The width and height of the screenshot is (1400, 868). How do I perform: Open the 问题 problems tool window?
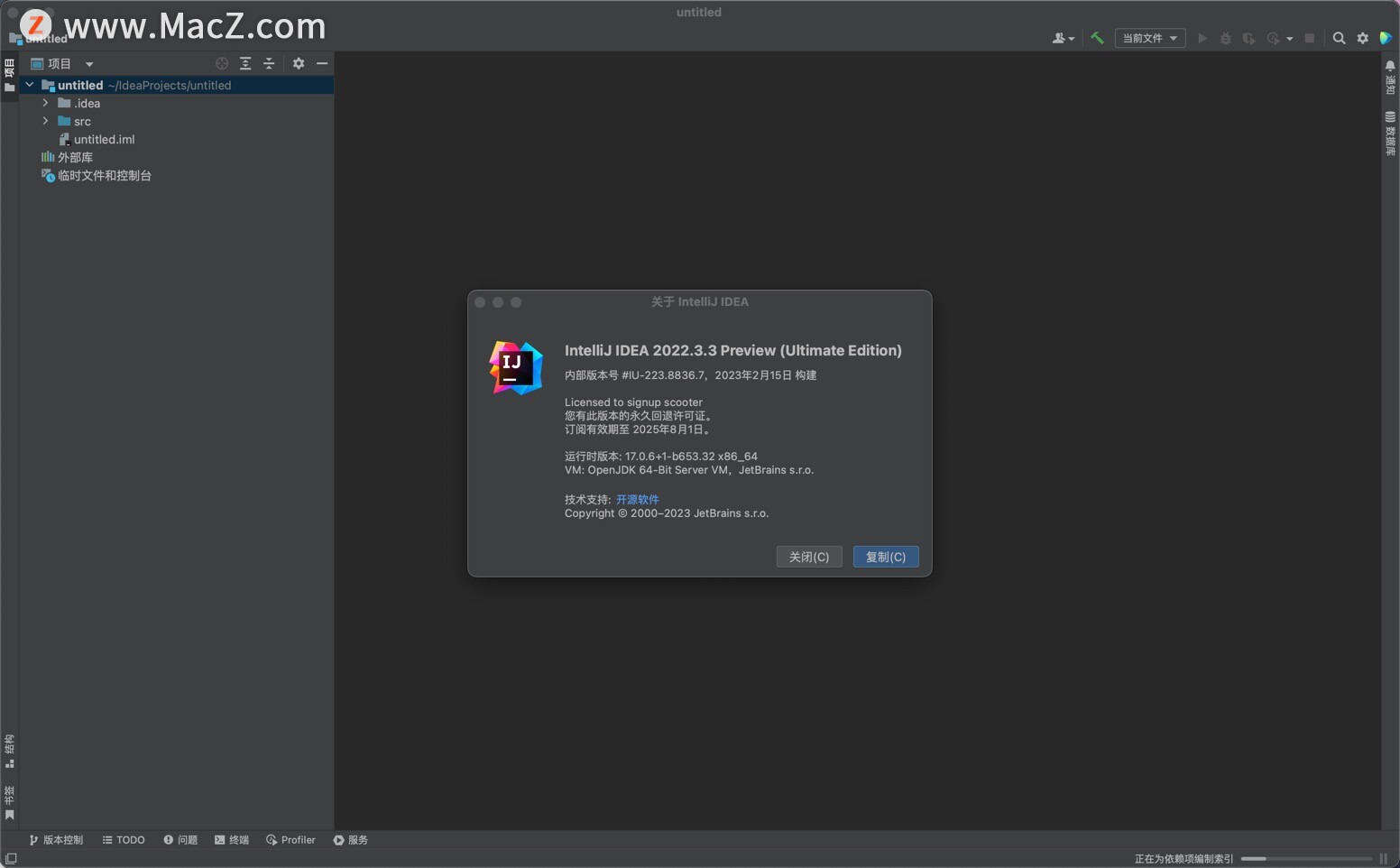coord(180,840)
